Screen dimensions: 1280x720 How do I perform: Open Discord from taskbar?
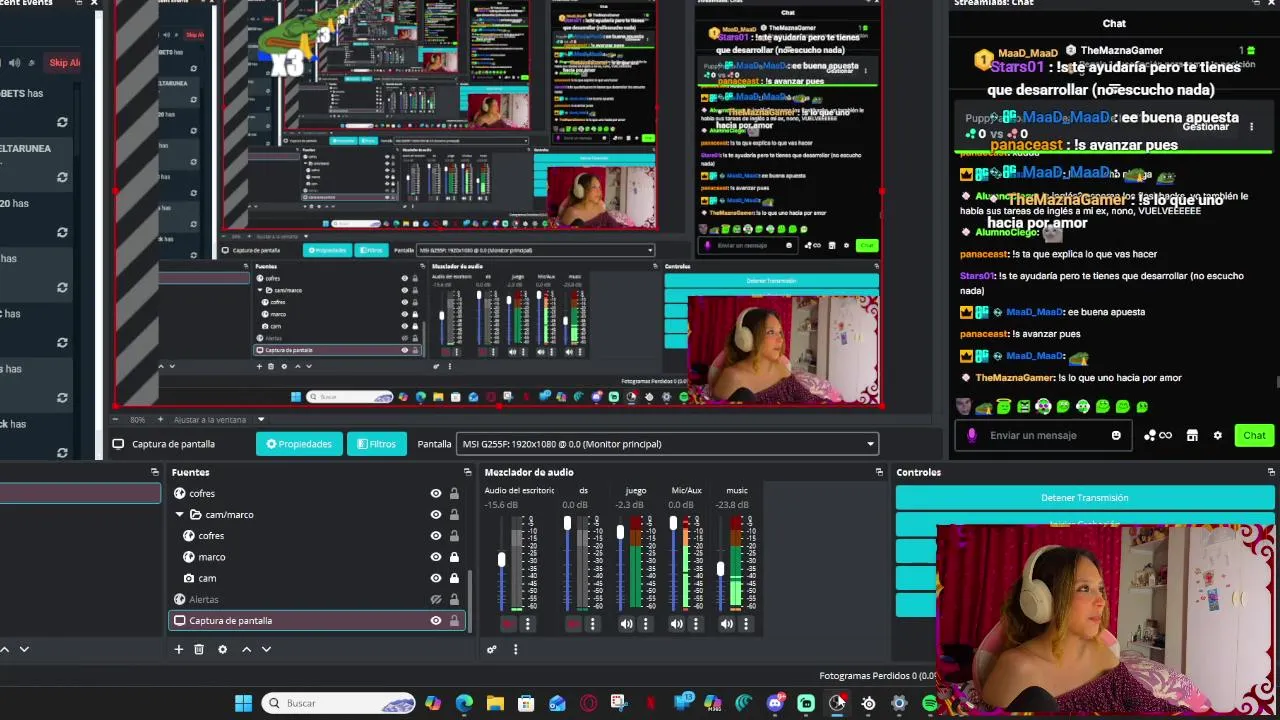tap(775, 703)
